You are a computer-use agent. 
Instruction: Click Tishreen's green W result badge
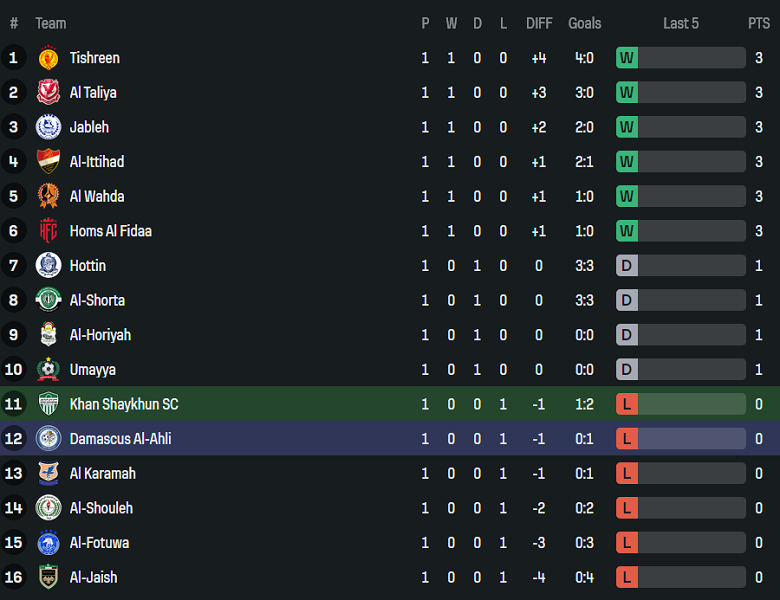coord(627,58)
